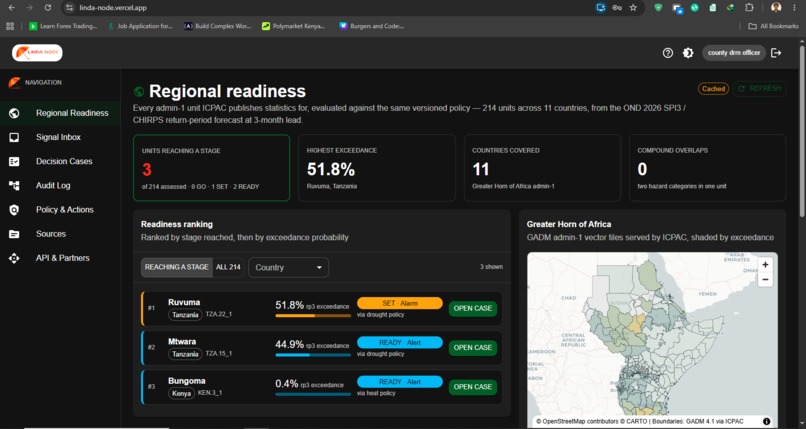
Task: Open Policy & Actions in the sidebar
Action: pyautogui.click(x=60, y=210)
